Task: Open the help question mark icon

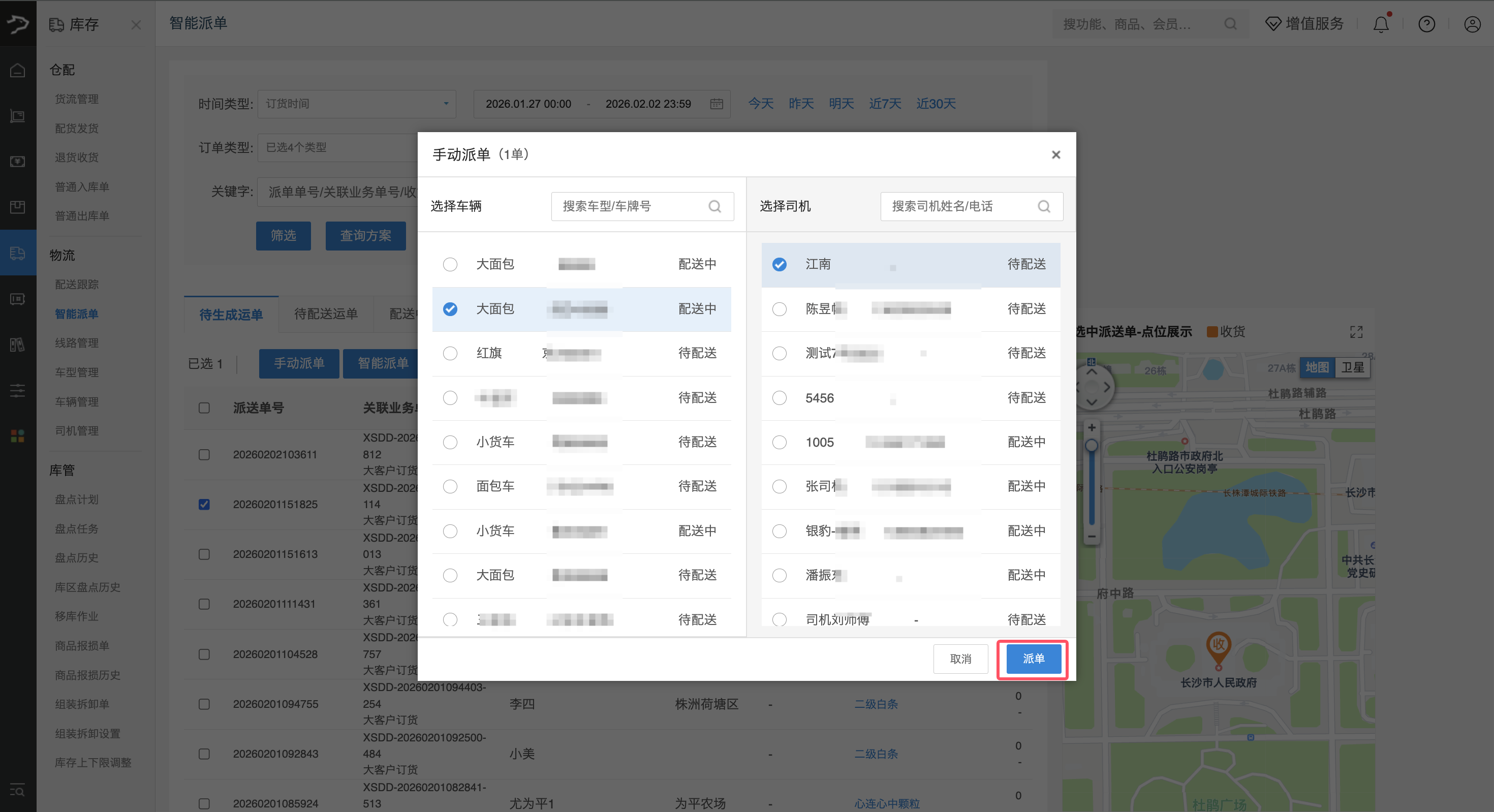Action: [x=1426, y=24]
